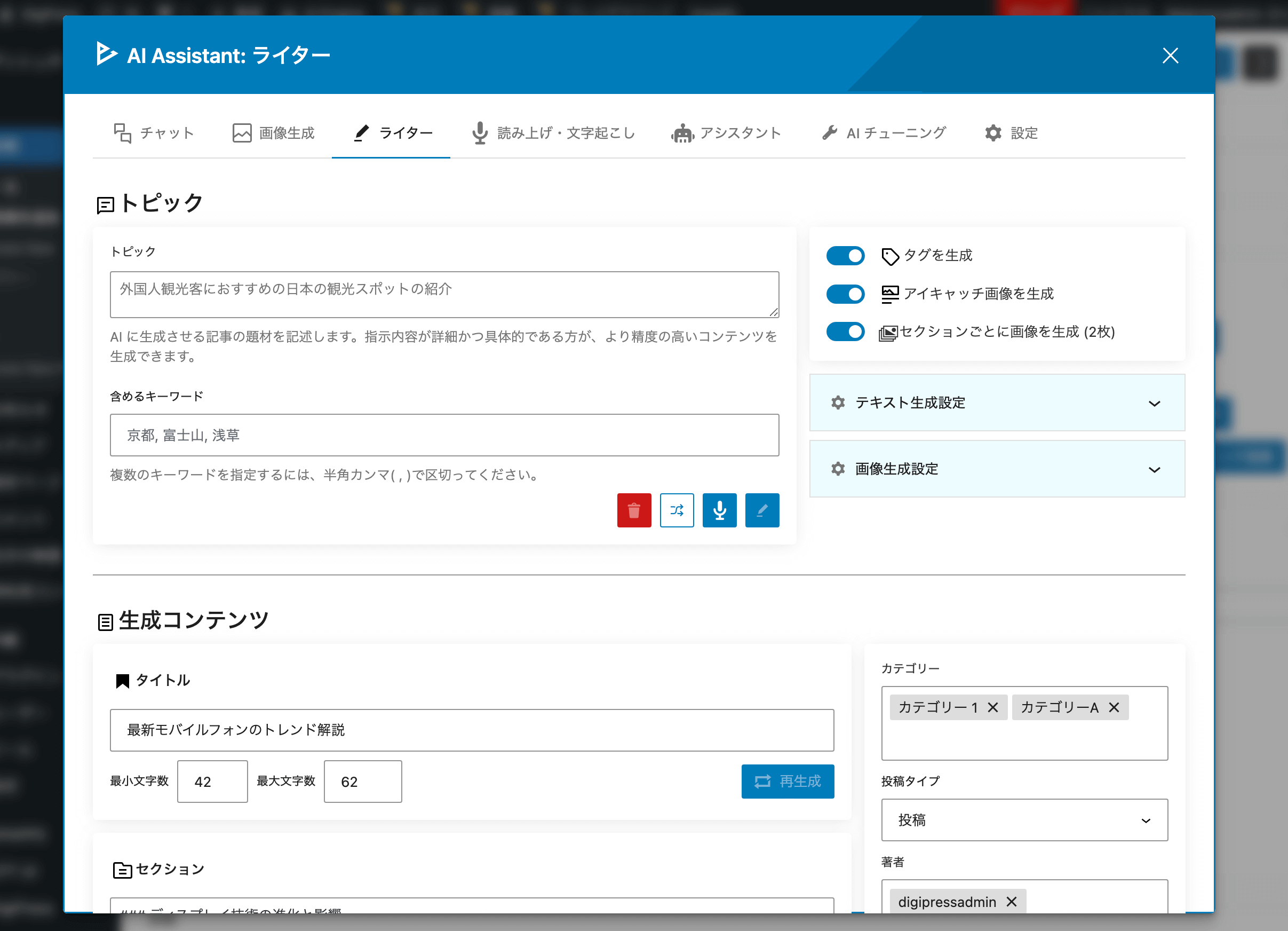This screenshot has height=931, width=1288.
Task: Switch to the チャット tab
Action: click(x=154, y=133)
